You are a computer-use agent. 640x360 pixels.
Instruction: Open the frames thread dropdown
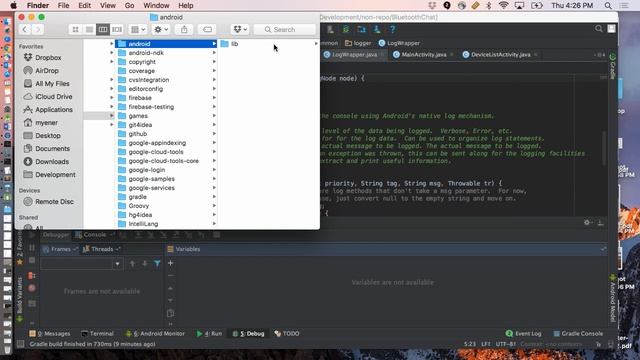point(118,264)
